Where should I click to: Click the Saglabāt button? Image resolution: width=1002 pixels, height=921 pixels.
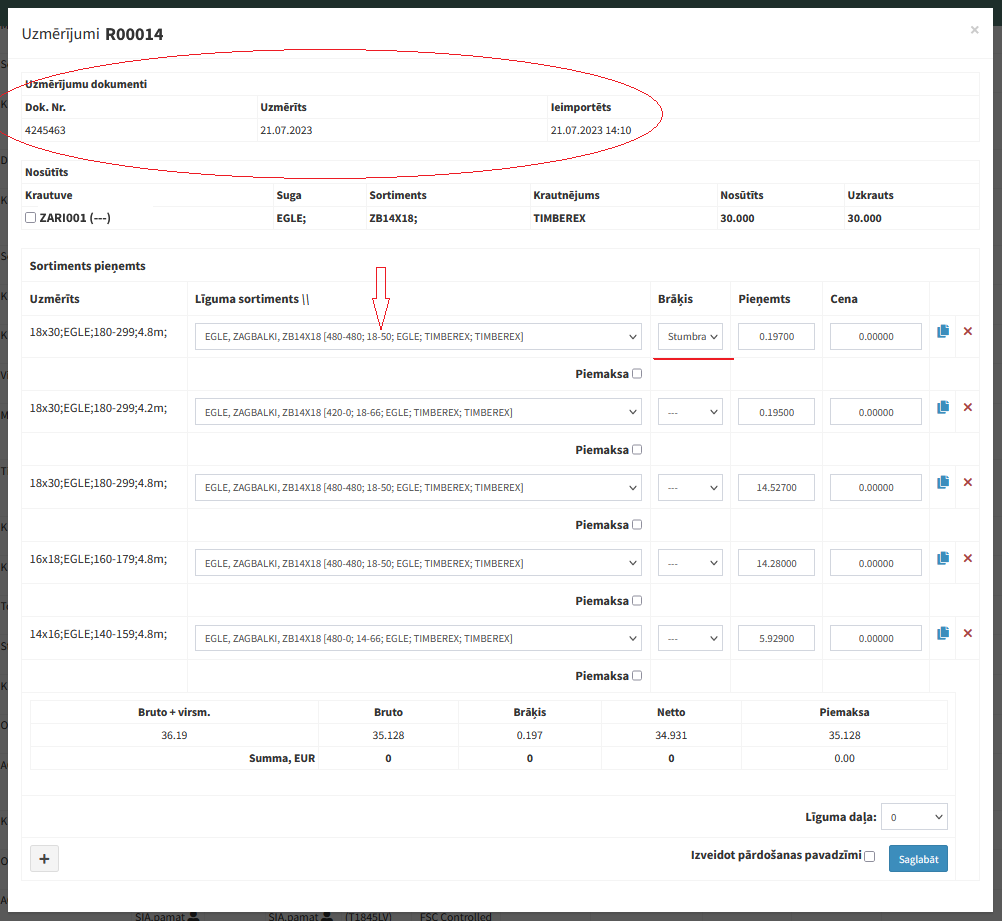pos(917,859)
